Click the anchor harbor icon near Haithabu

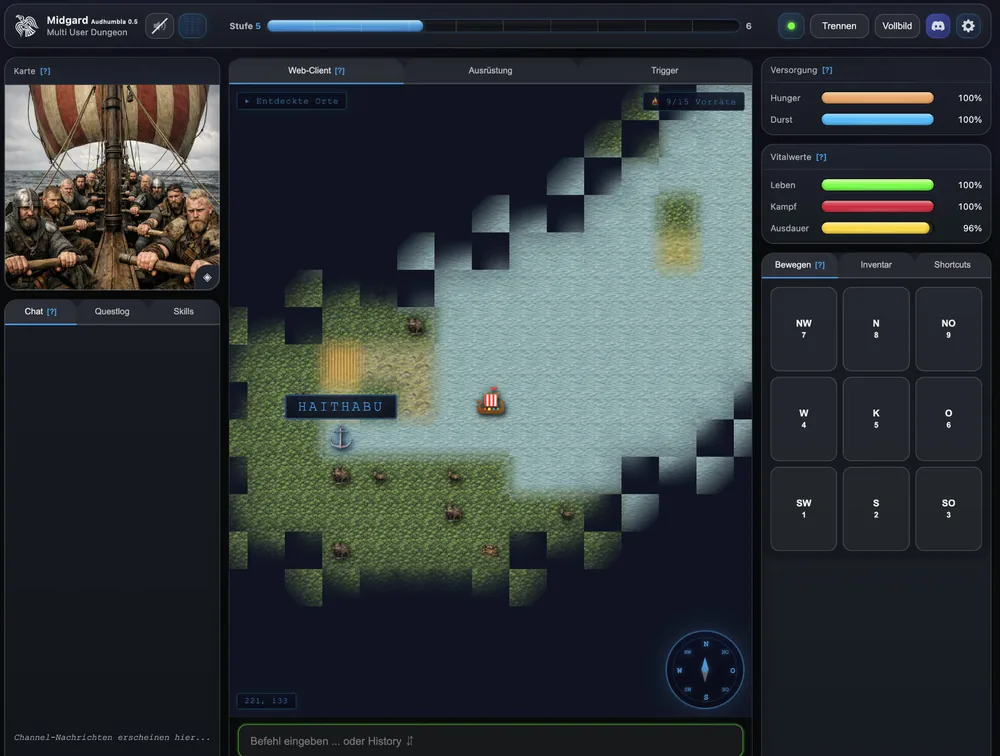pos(341,438)
